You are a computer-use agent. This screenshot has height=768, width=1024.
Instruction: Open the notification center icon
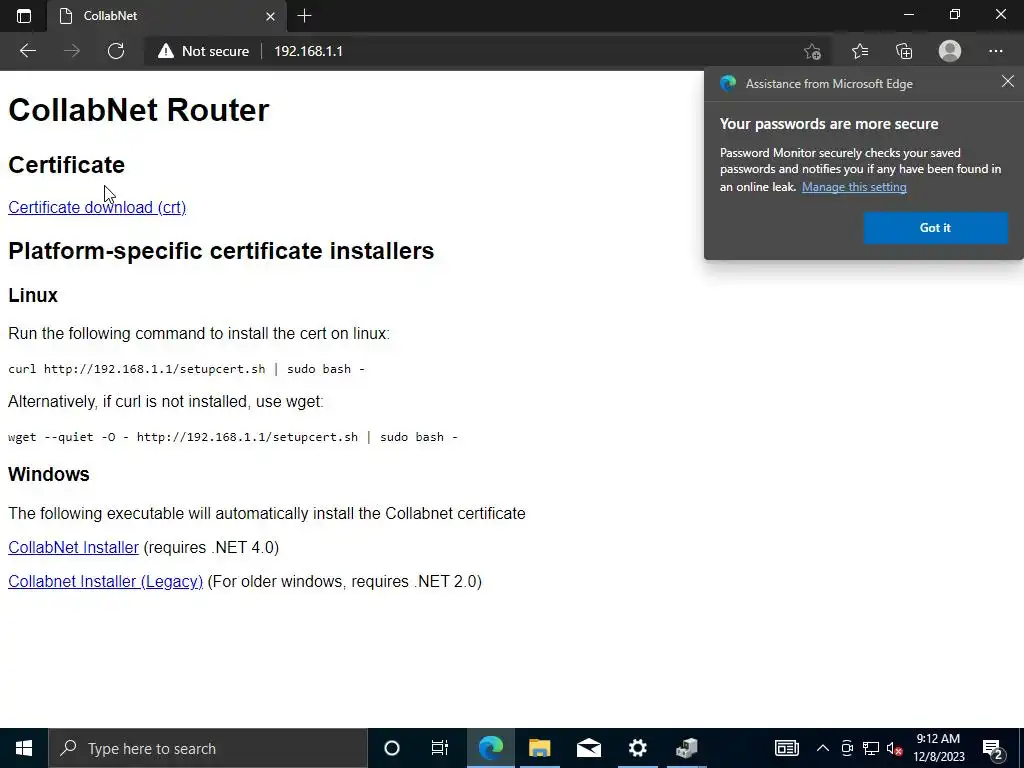(x=993, y=748)
